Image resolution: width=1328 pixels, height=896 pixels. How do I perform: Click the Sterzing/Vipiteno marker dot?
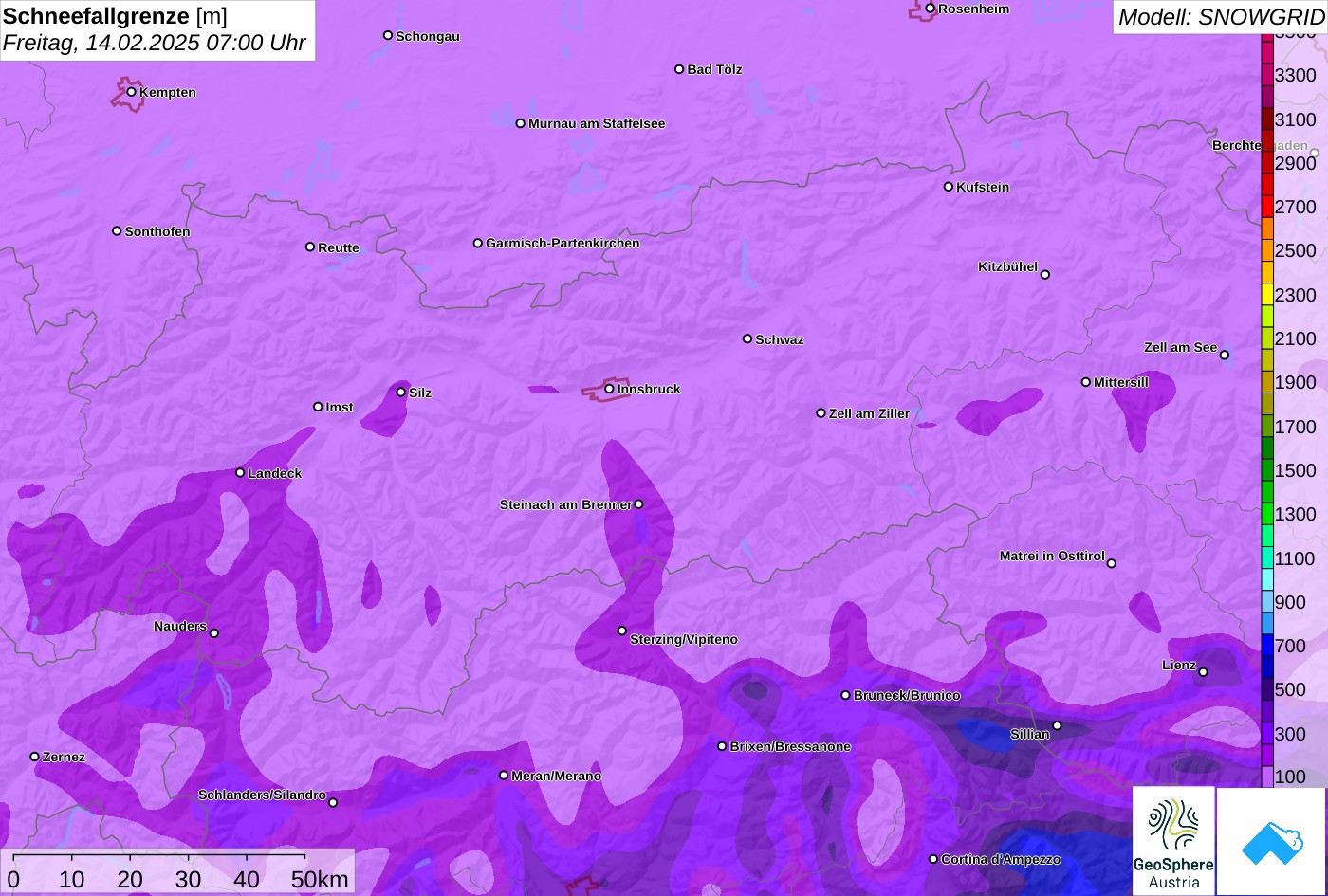622,631
